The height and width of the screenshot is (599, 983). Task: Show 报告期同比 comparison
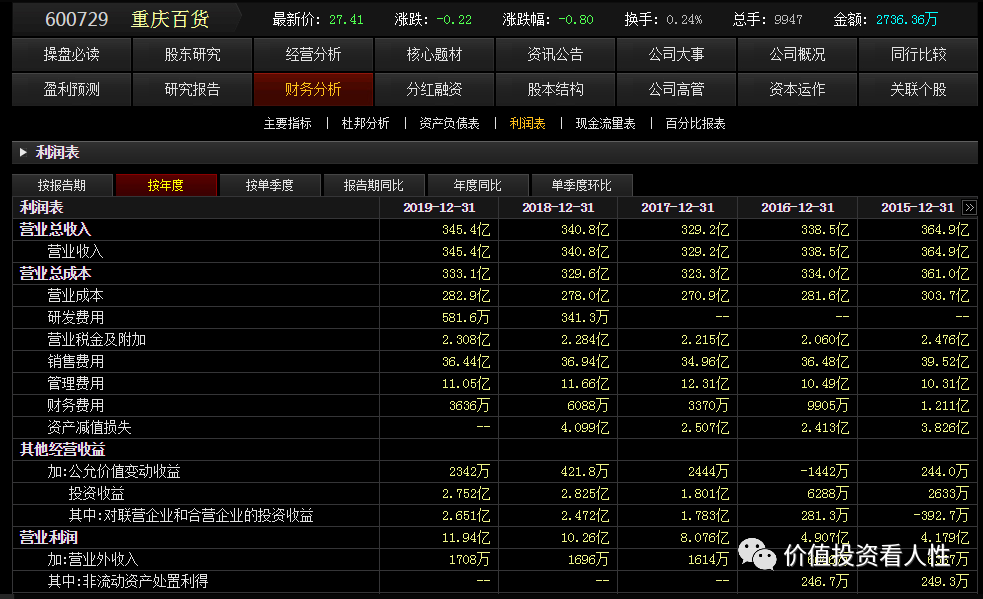[374, 185]
